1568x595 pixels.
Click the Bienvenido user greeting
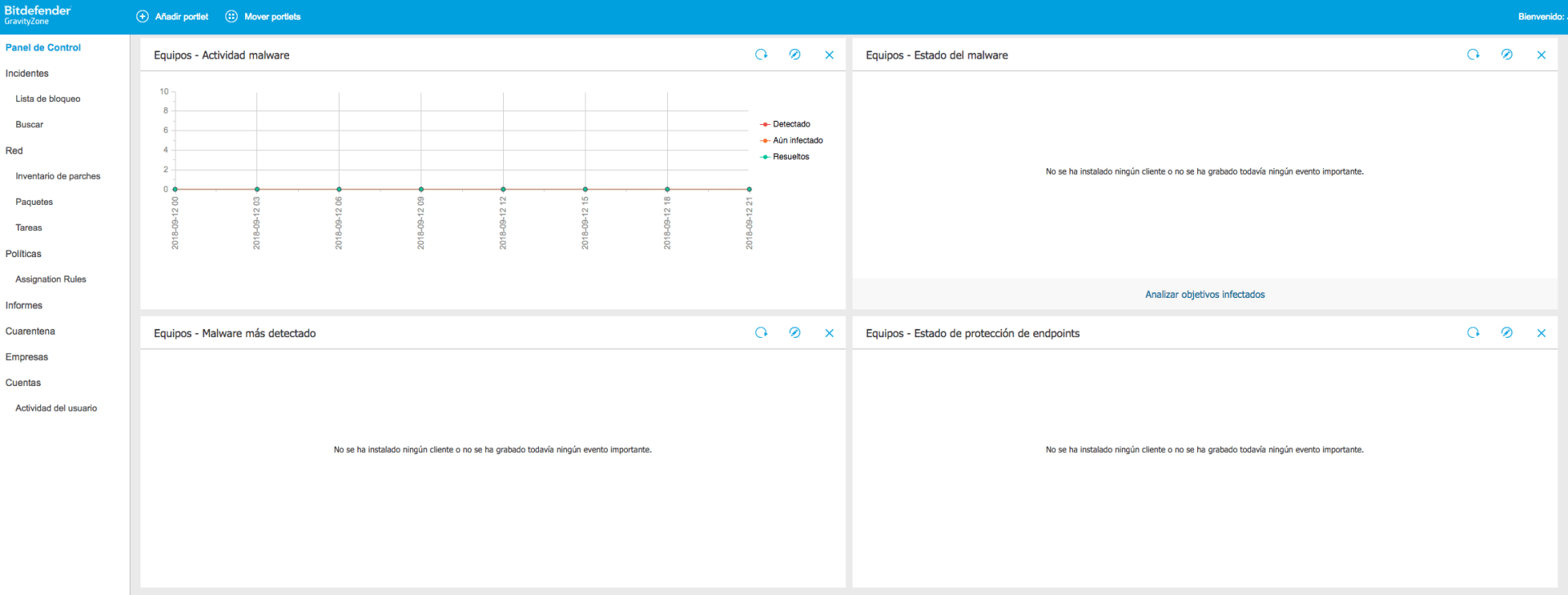1541,16
